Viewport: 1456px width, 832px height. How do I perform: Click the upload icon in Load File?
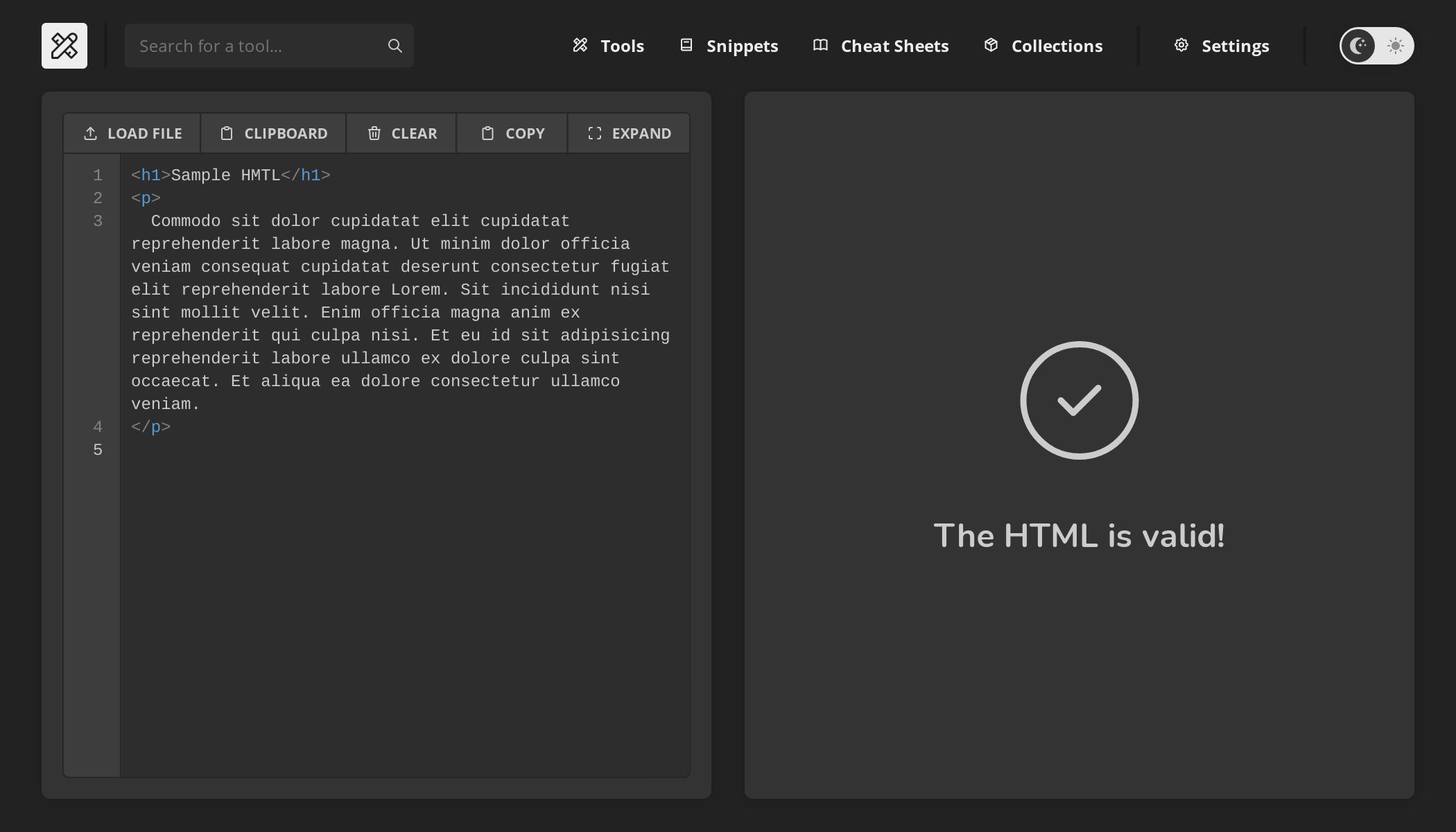click(x=90, y=133)
